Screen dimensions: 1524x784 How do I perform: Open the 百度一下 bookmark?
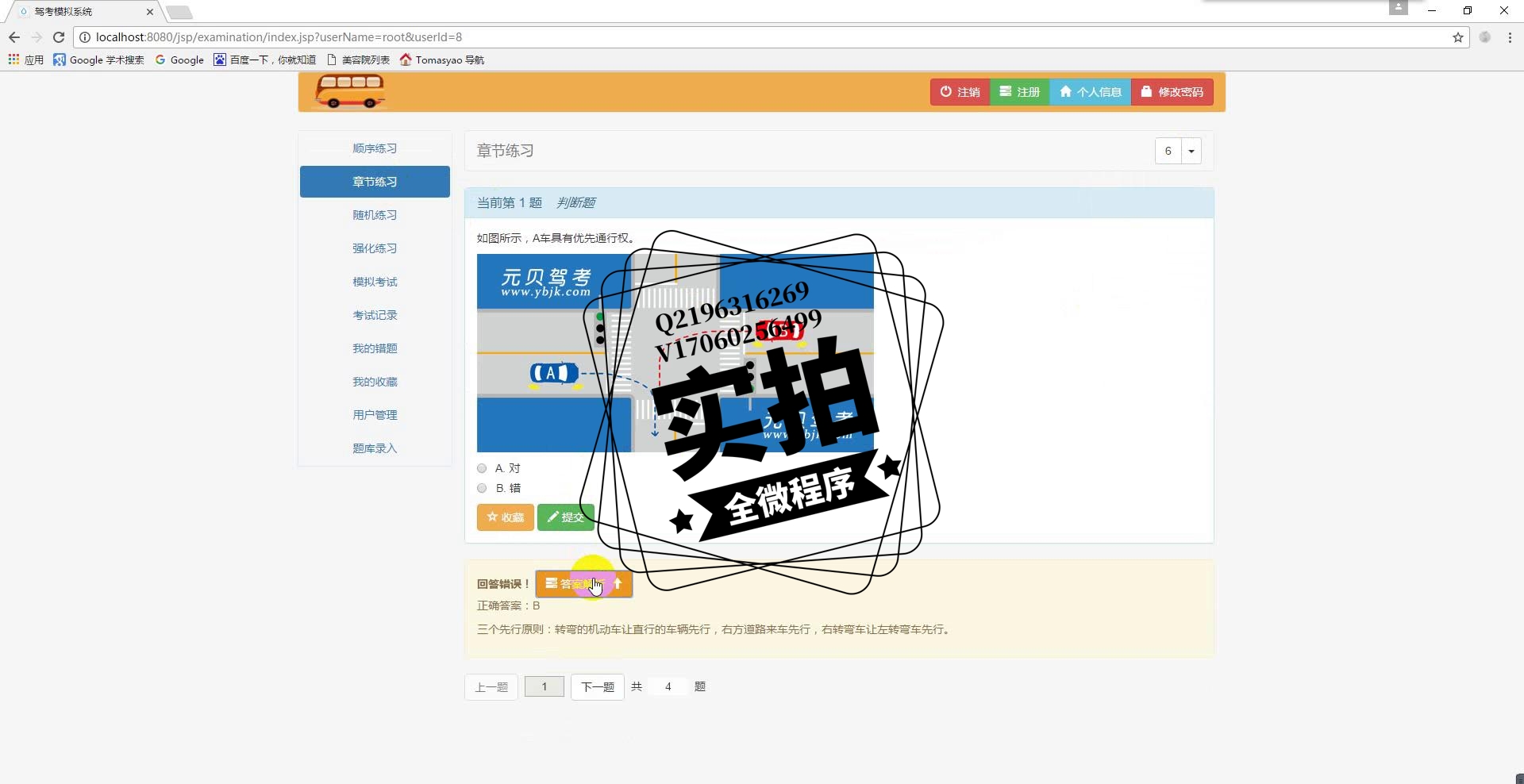pos(265,60)
